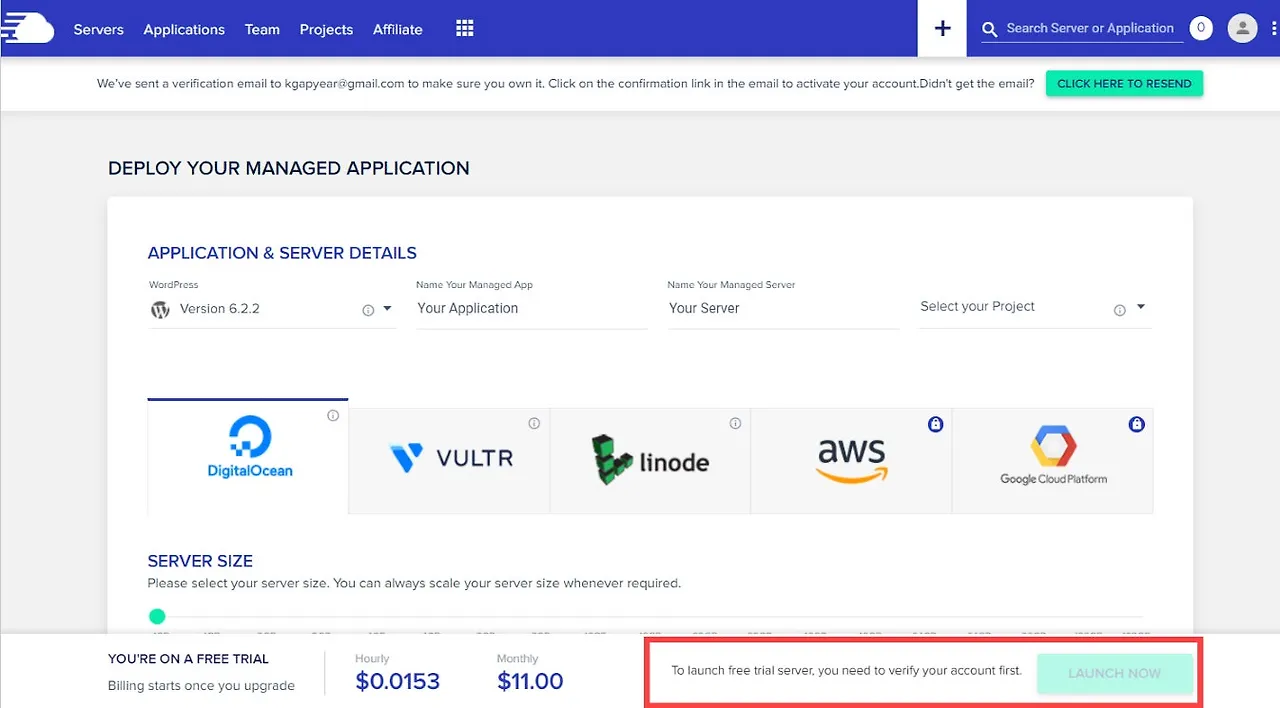Click info icon on DigitalOcean card
The height and width of the screenshot is (708, 1280).
click(333, 416)
